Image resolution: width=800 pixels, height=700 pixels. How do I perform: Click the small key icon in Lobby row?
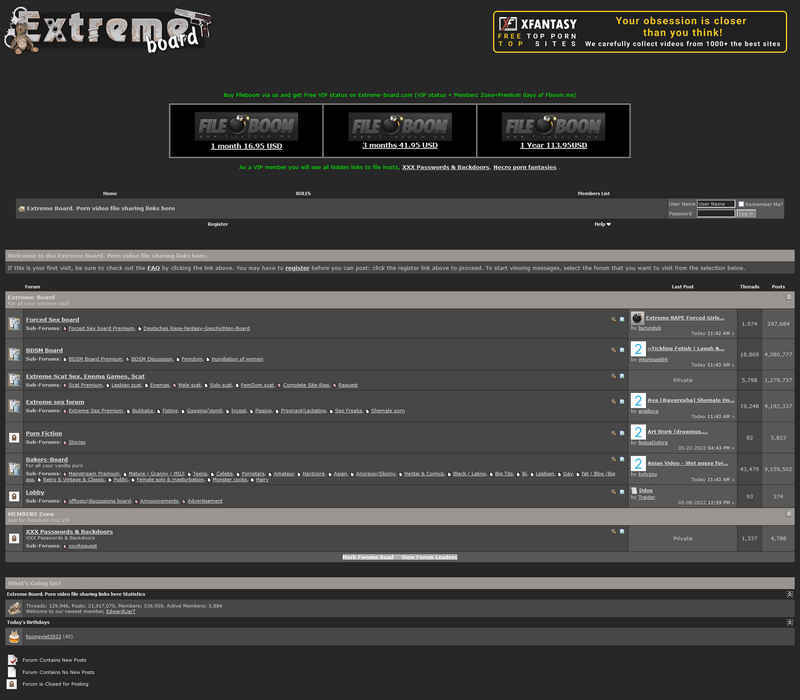pyautogui.click(x=614, y=492)
